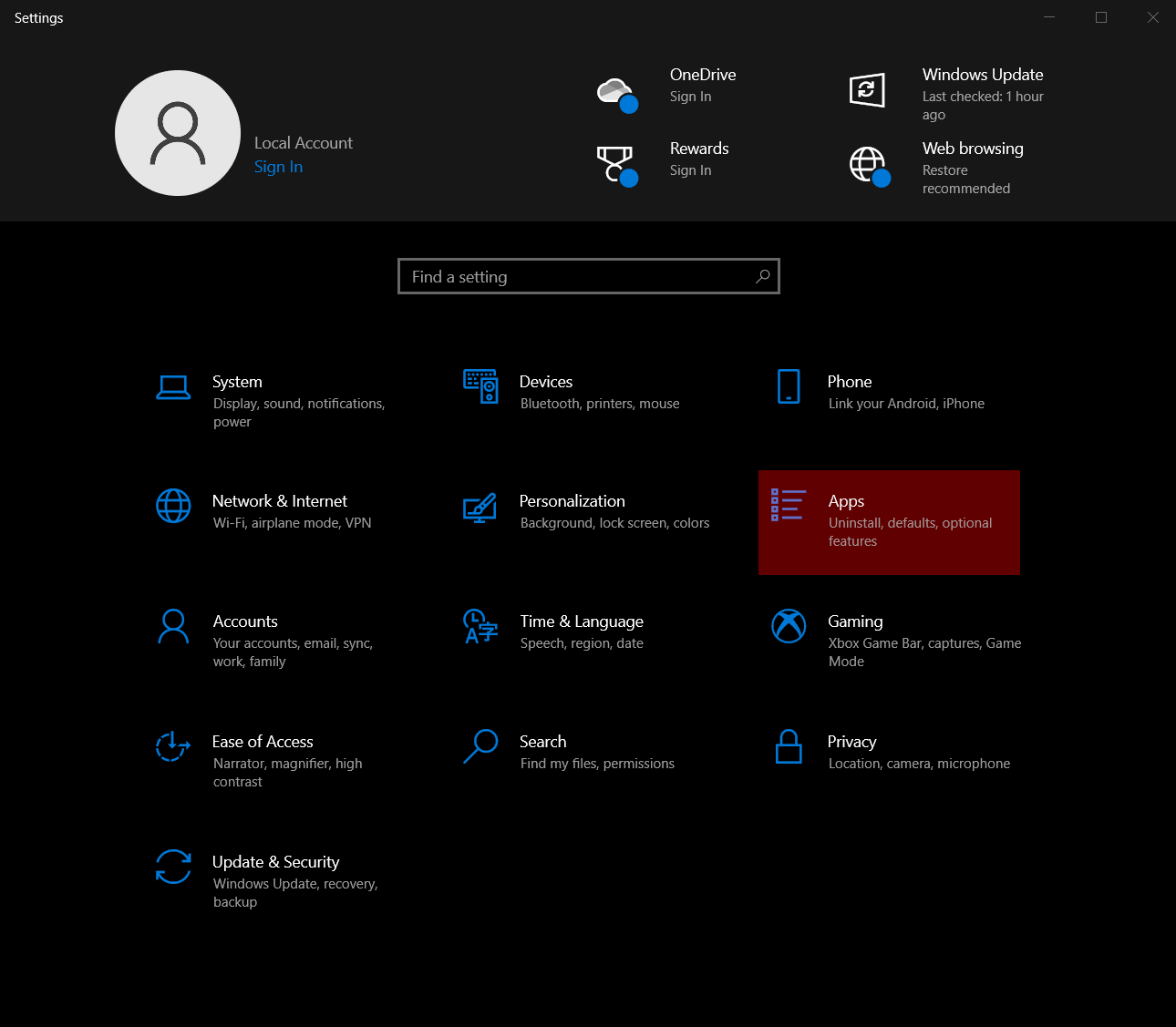The height and width of the screenshot is (1027, 1176).
Task: Open Update & Security refresh icon
Action: (174, 868)
